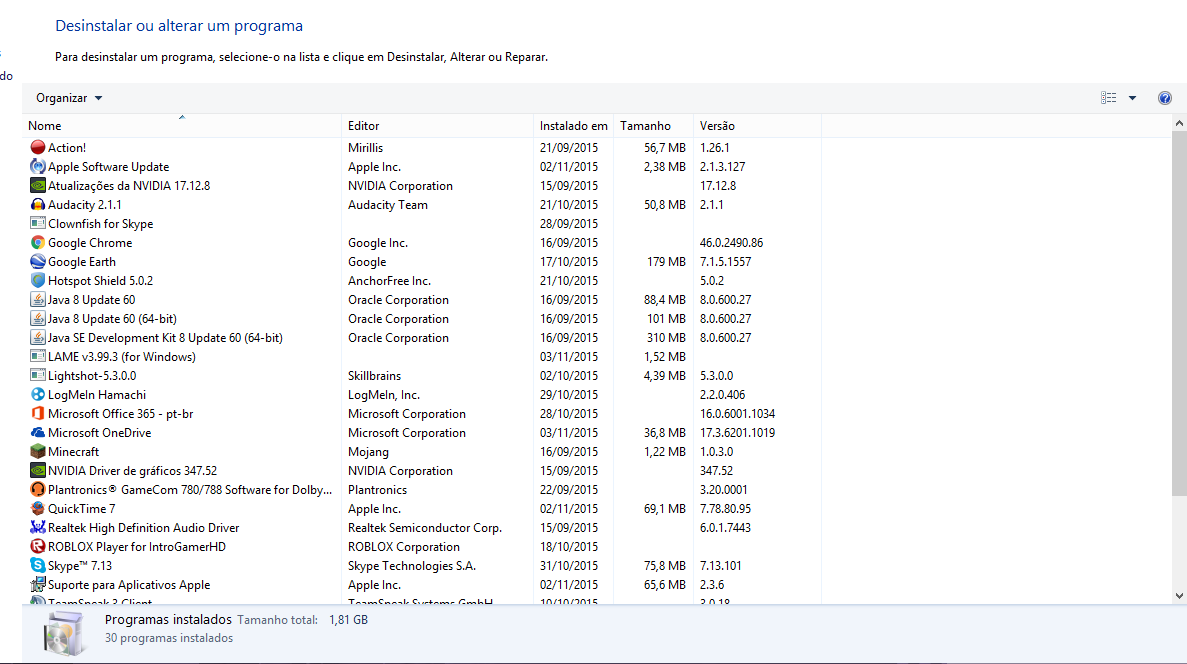Select the Java SE Development Kit icon

pos(37,338)
